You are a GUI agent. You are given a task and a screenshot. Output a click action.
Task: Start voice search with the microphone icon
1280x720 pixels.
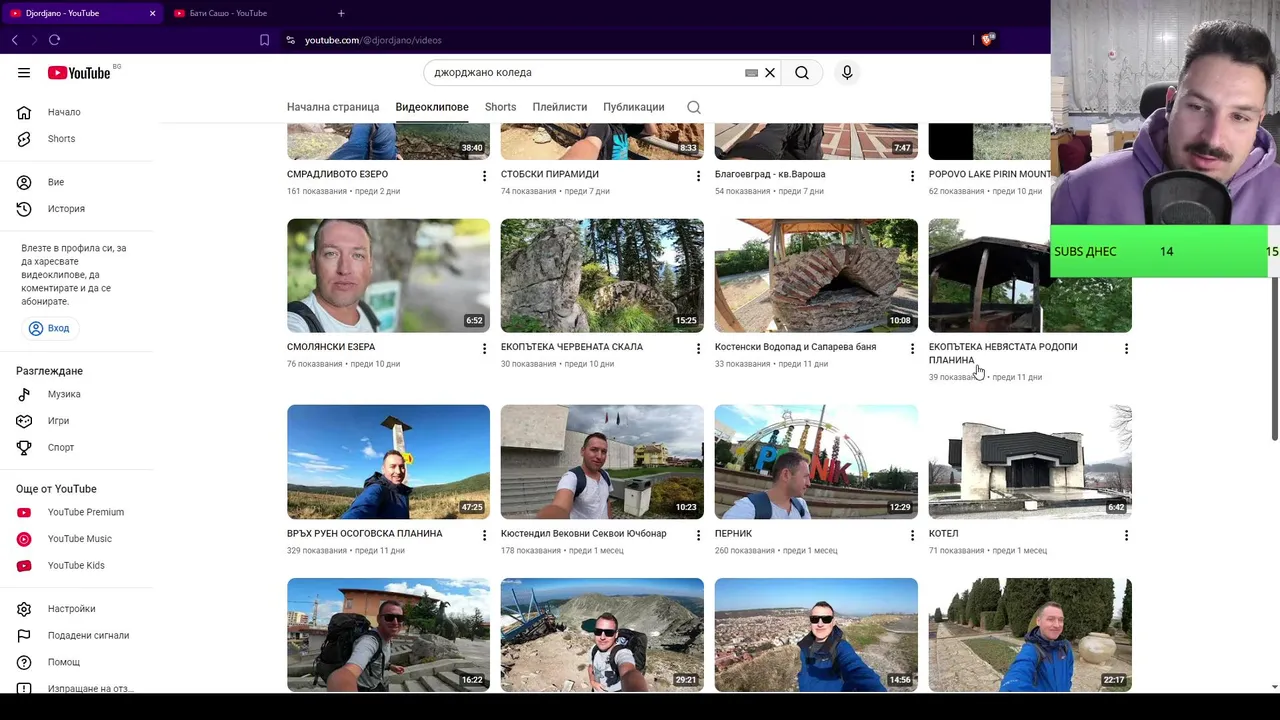(847, 72)
